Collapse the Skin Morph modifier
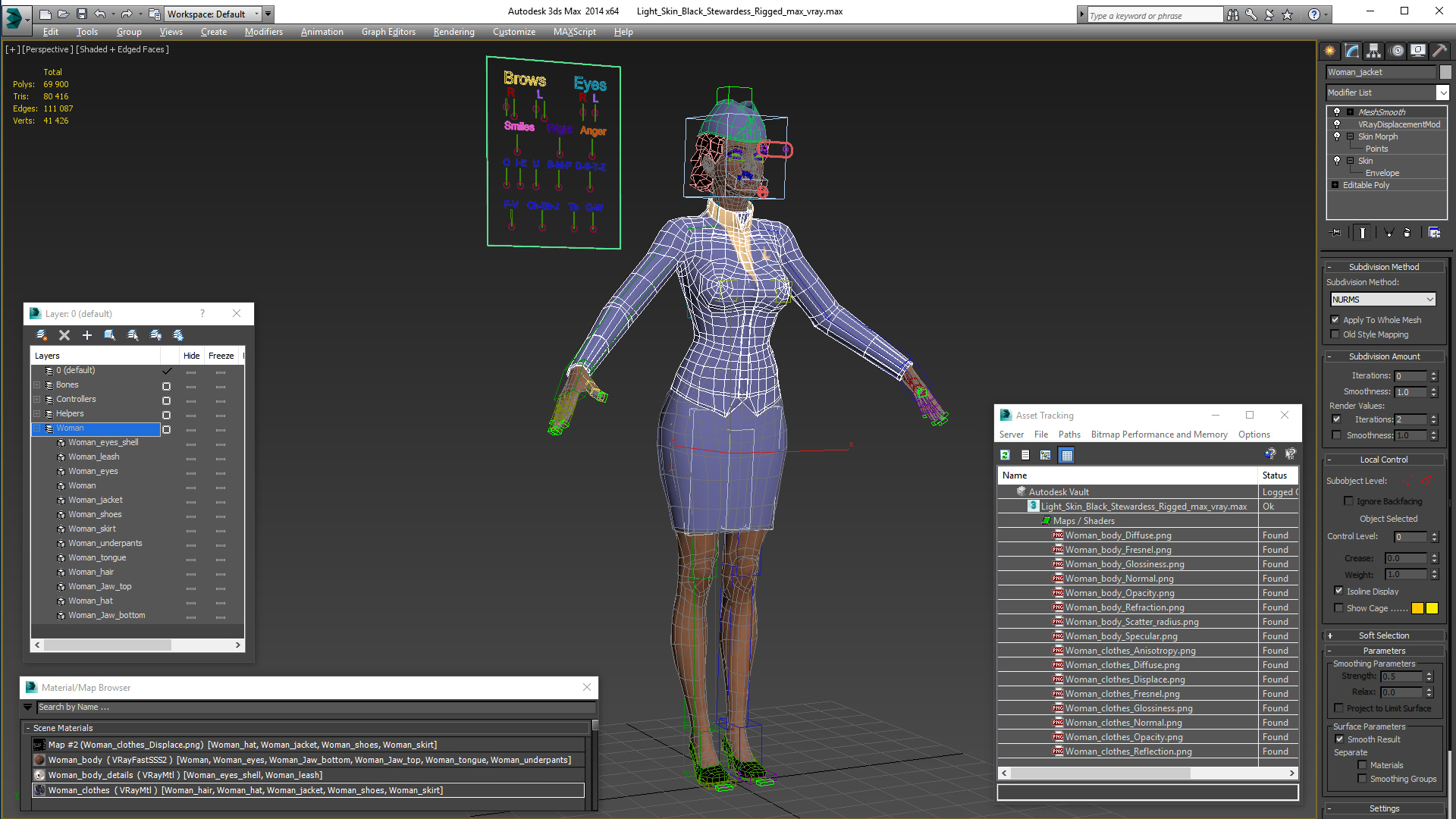 coord(1350,136)
